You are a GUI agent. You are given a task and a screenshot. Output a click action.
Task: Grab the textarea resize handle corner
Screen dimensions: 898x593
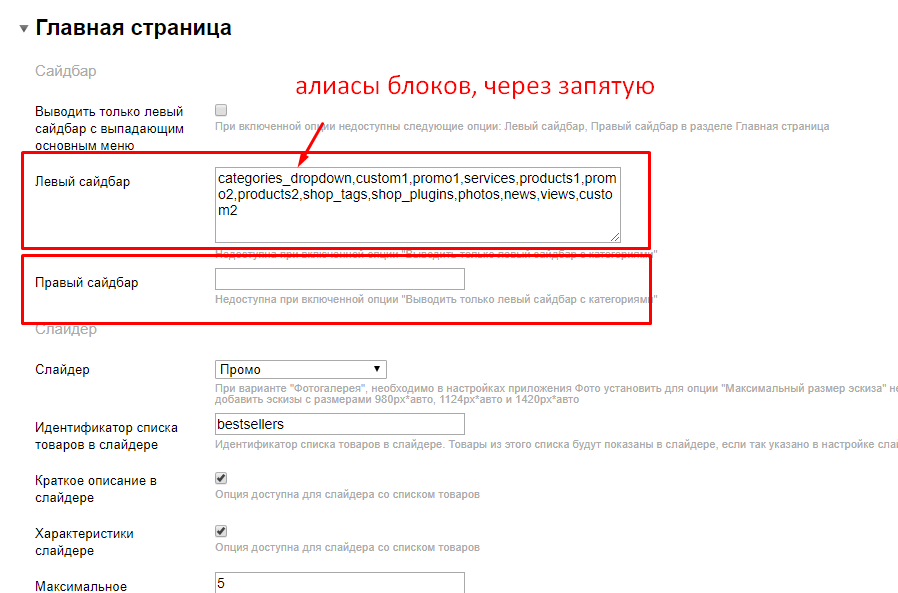point(615,237)
